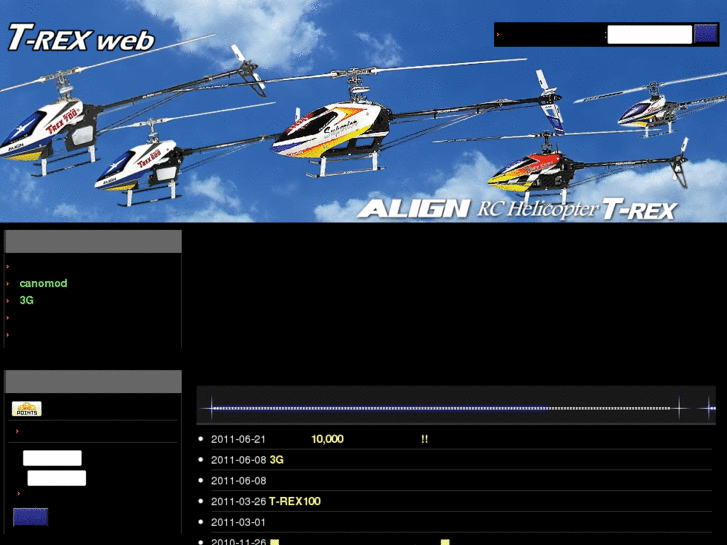Viewport: 727px width, 545px height.
Task: Click the lower login field below POINTS
Action: point(57,478)
